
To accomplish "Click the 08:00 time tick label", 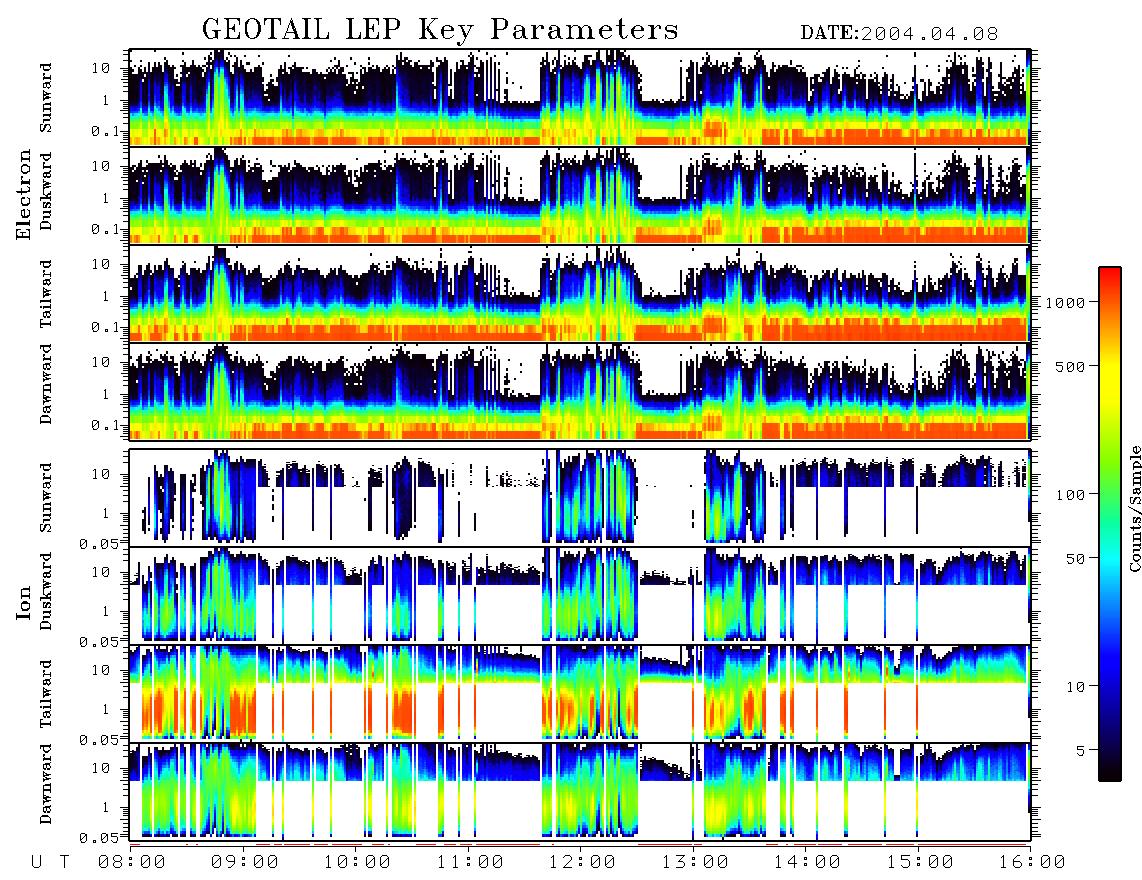I will 132,862.
